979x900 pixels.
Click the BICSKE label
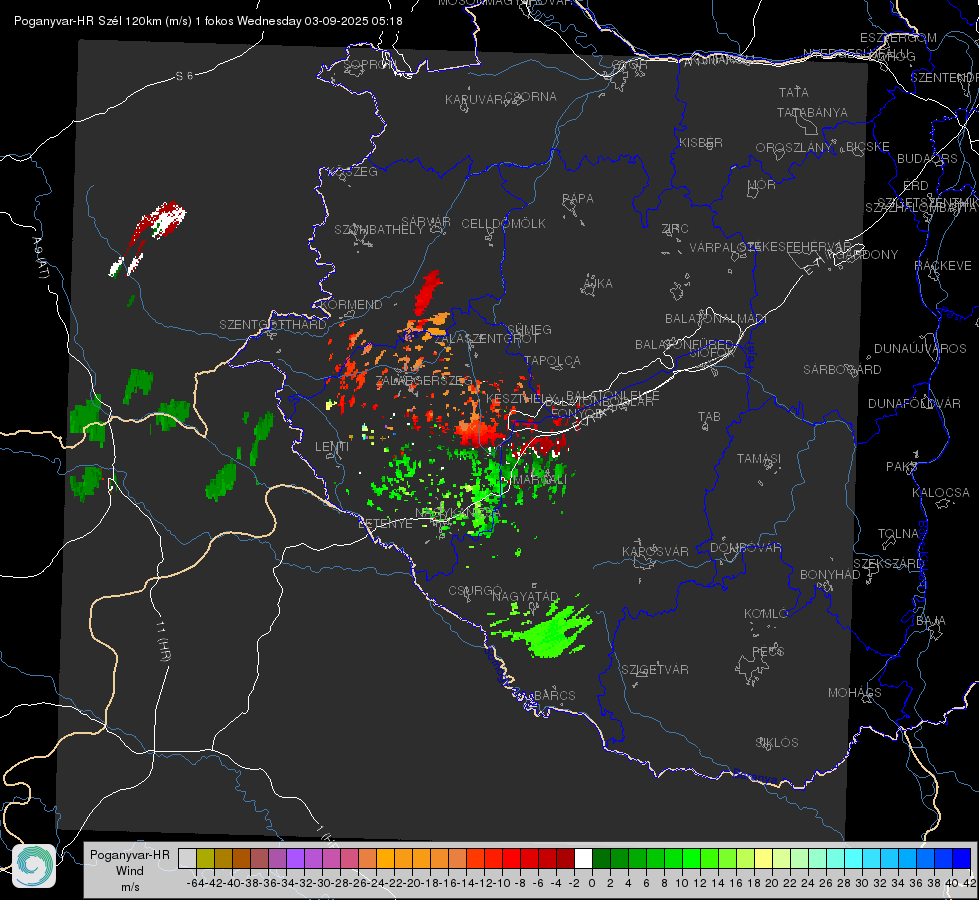click(868, 147)
